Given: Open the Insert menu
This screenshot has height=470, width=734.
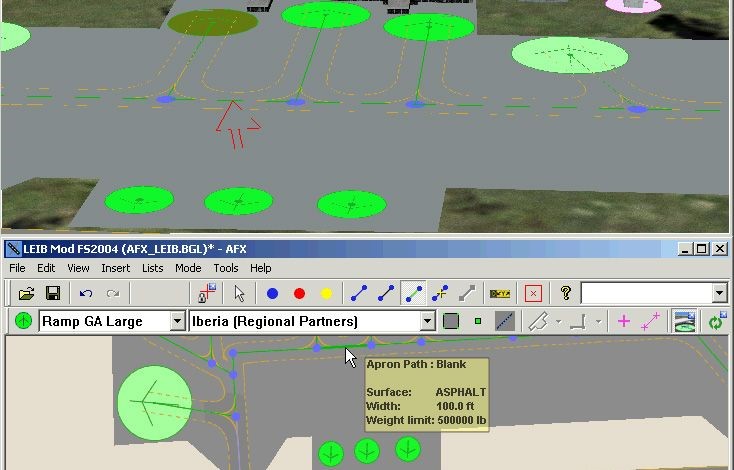Looking at the screenshot, I should 115,268.
